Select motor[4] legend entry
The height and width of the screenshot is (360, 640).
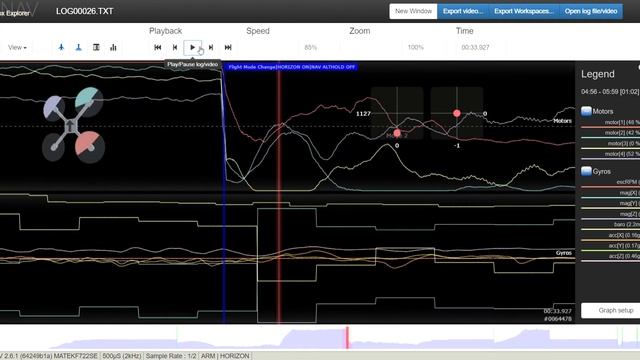(x=611, y=155)
